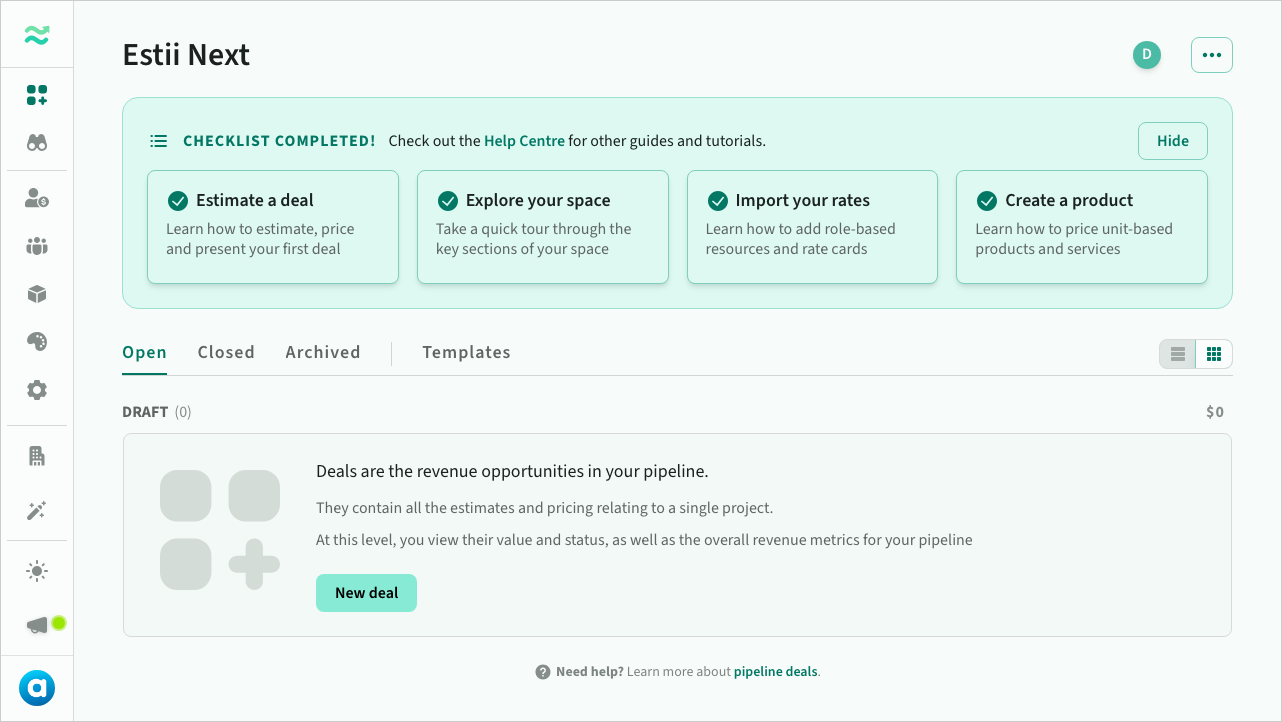Open the rates icon with dollar person
This screenshot has width=1282, height=722.
click(37, 198)
